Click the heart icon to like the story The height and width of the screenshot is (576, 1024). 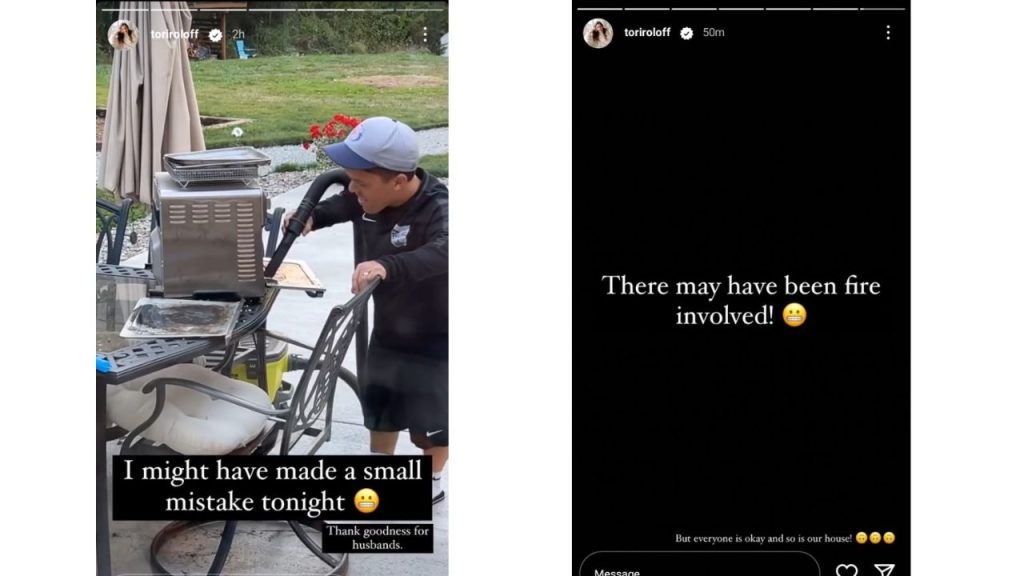tap(846, 570)
